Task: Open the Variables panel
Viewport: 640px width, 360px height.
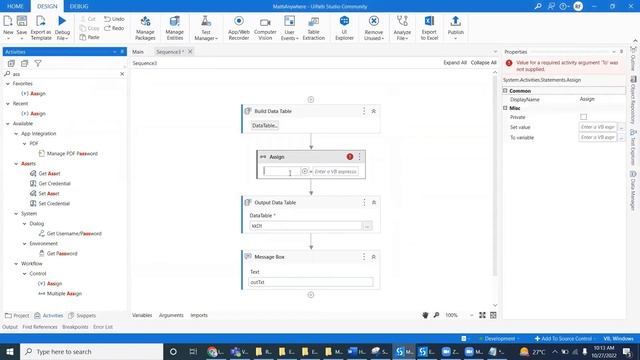Action: coord(142,315)
